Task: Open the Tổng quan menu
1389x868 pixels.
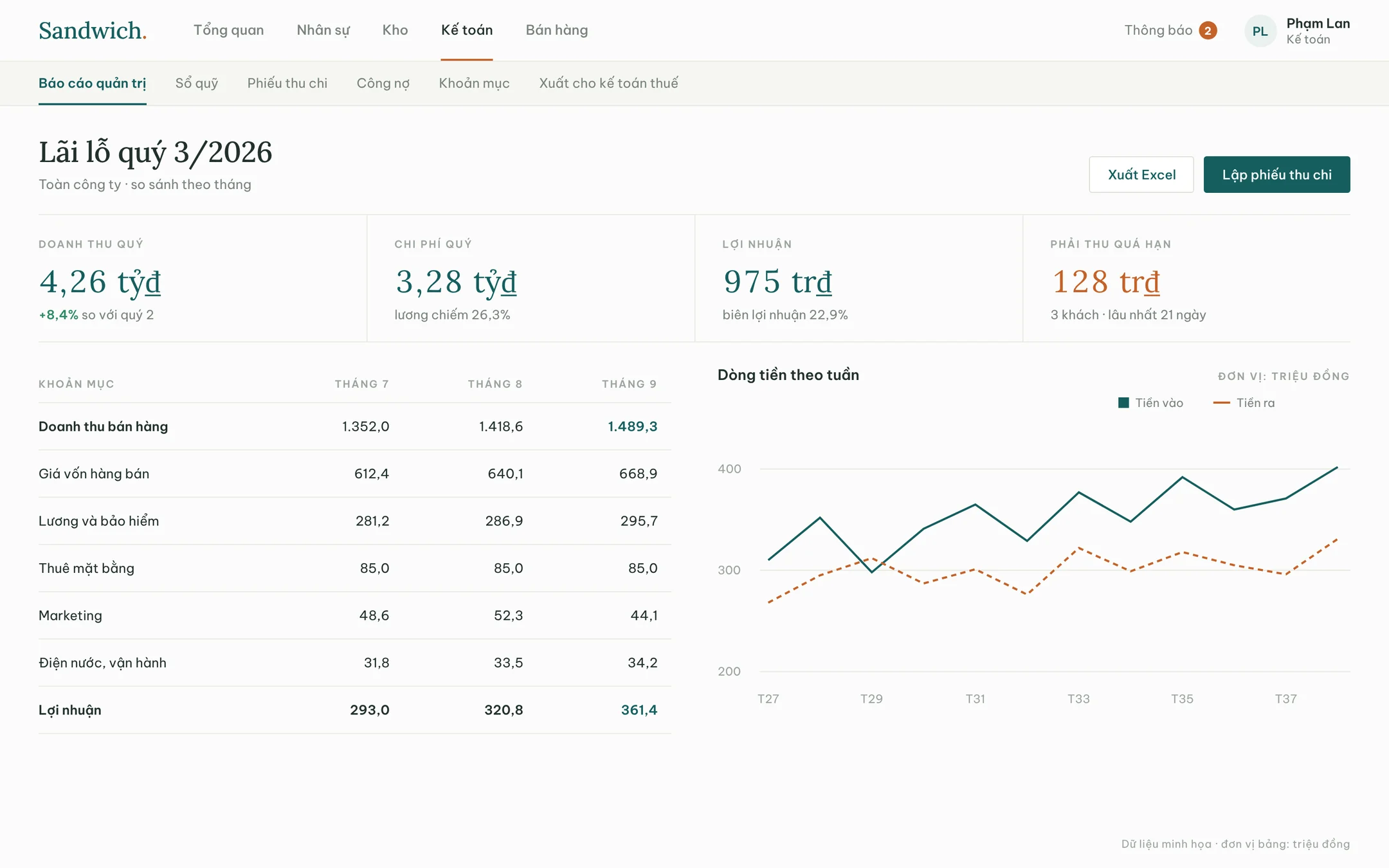Action: pos(228,30)
